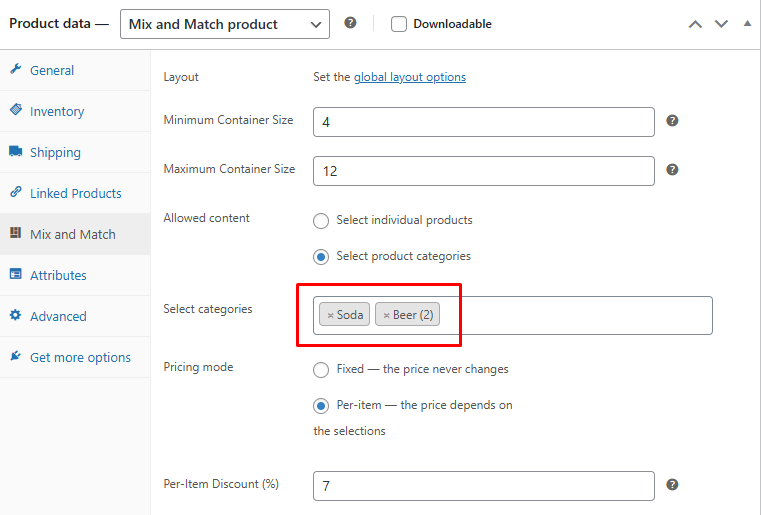Open the Mix and Match tab
Image resolution: width=761 pixels, height=515 pixels.
pos(75,234)
